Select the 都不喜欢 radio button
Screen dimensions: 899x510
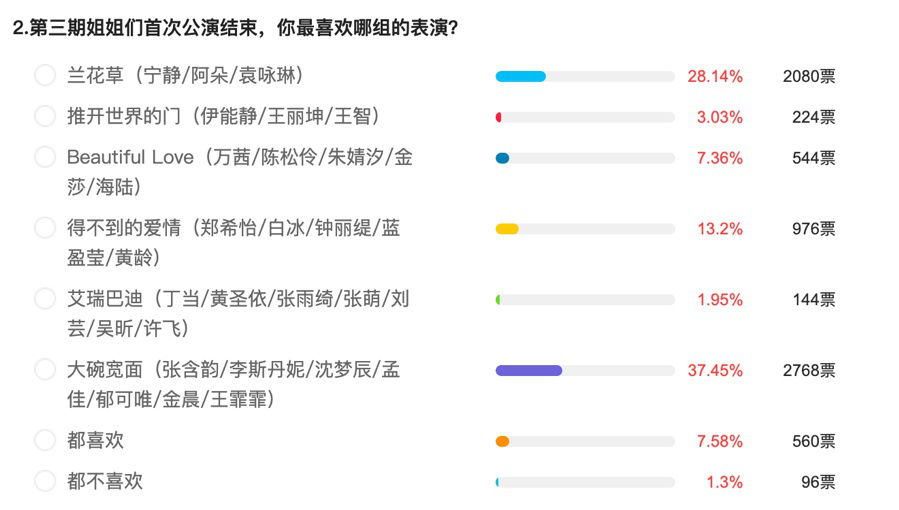pos(45,481)
